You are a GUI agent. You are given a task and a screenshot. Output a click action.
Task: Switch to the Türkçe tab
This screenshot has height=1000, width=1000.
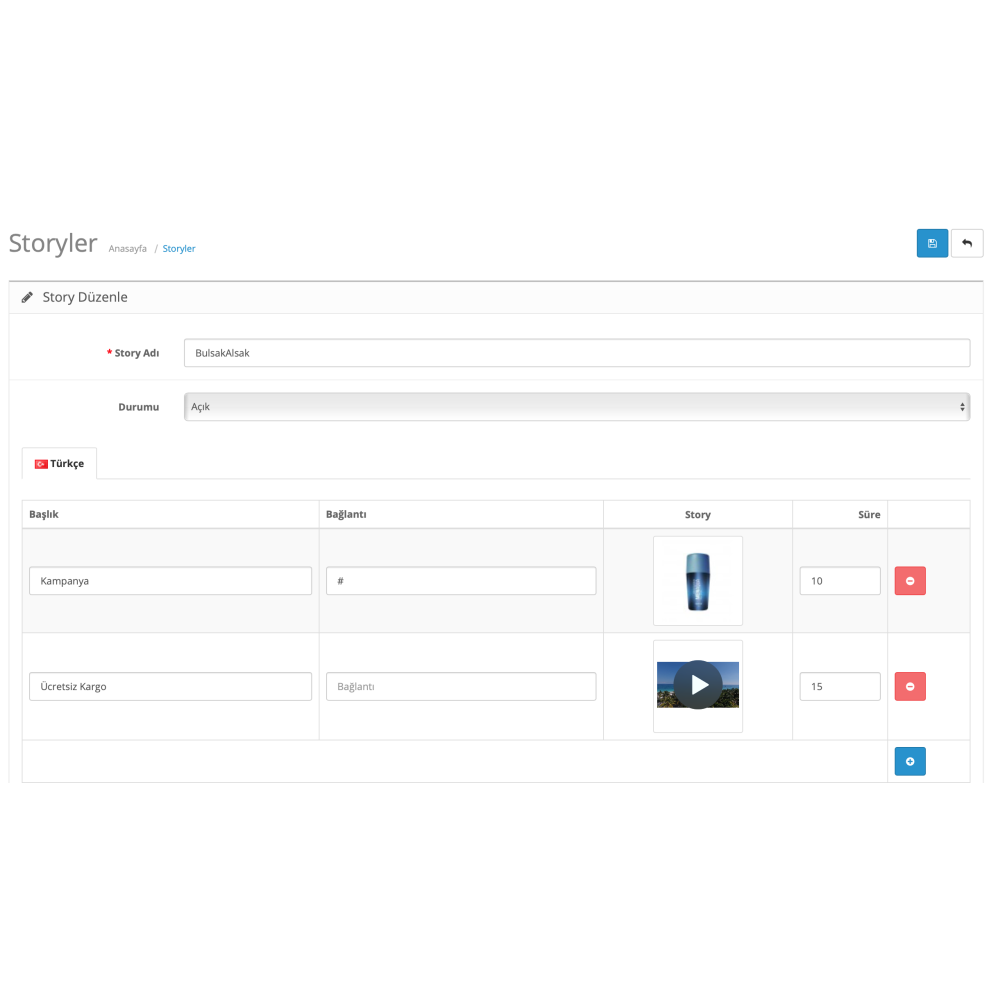point(59,463)
